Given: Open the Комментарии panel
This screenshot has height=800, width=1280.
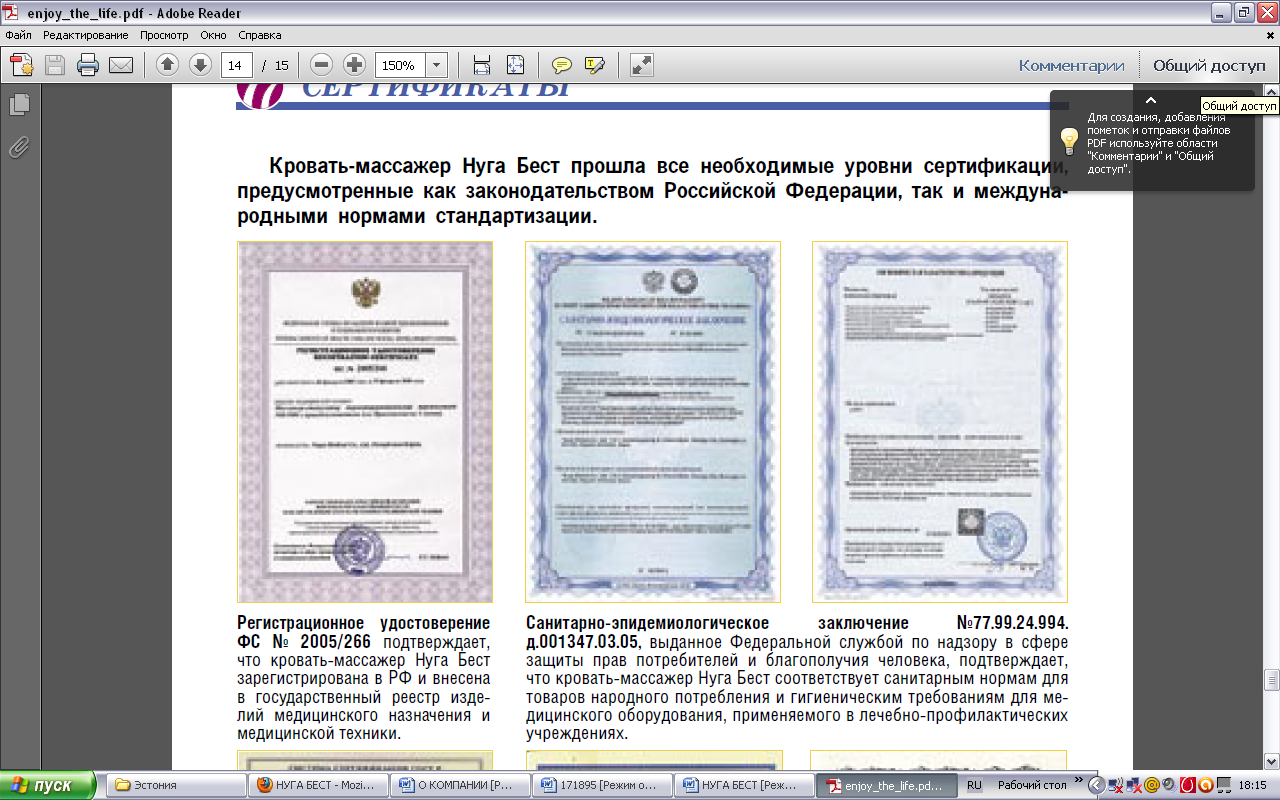Looking at the screenshot, I should (1072, 65).
